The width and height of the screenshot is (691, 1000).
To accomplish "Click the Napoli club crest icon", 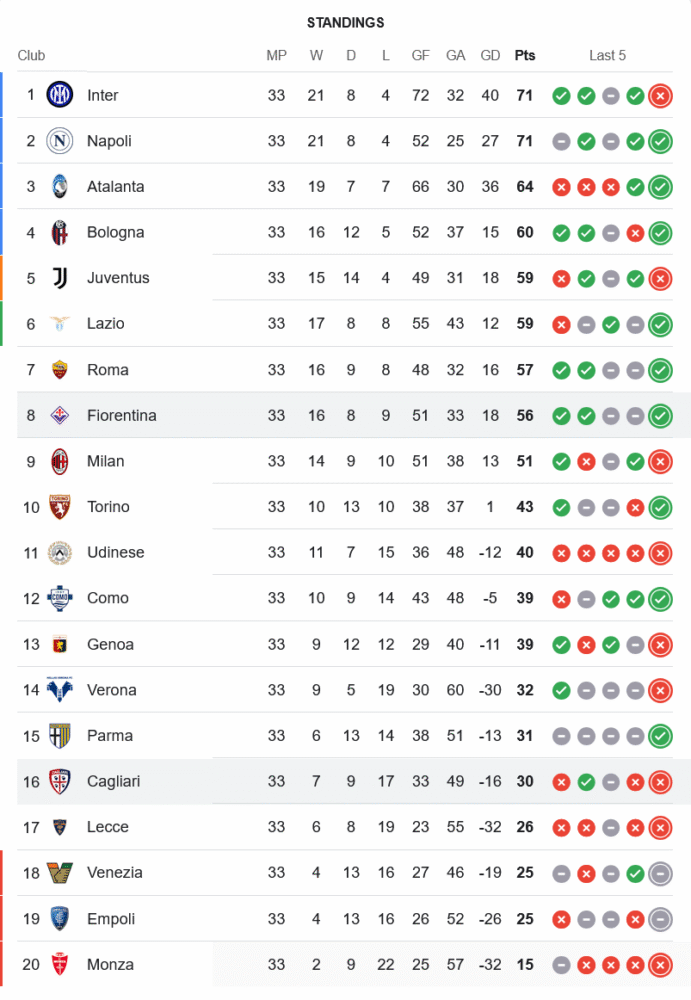I will pos(60,141).
